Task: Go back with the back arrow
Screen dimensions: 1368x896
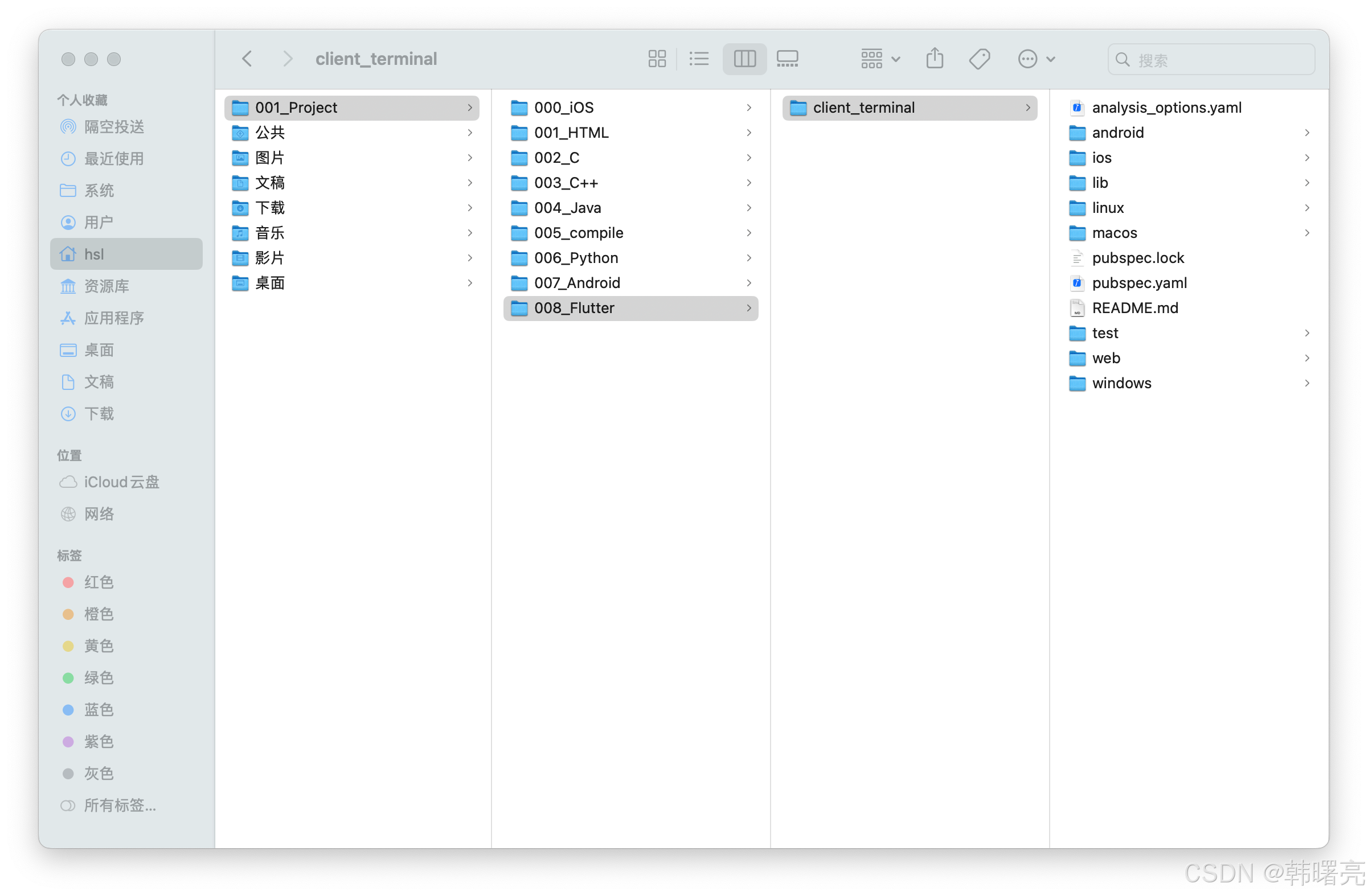Action: click(247, 59)
